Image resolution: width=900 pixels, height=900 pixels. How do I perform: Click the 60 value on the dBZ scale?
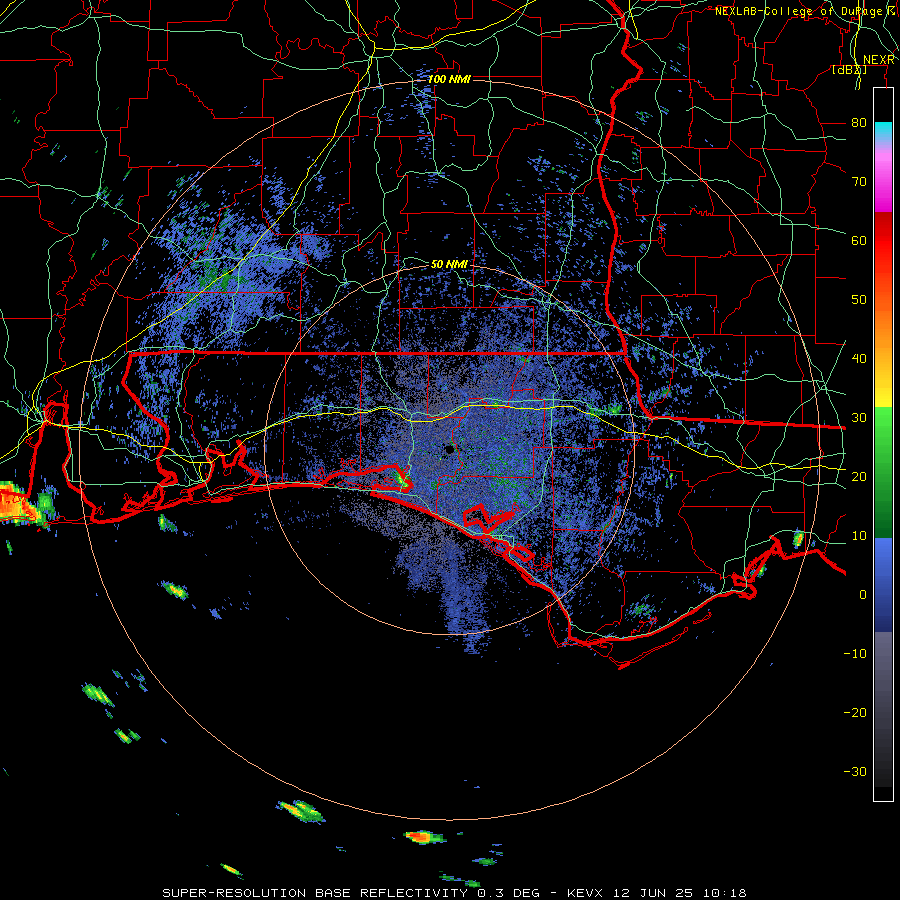(859, 240)
